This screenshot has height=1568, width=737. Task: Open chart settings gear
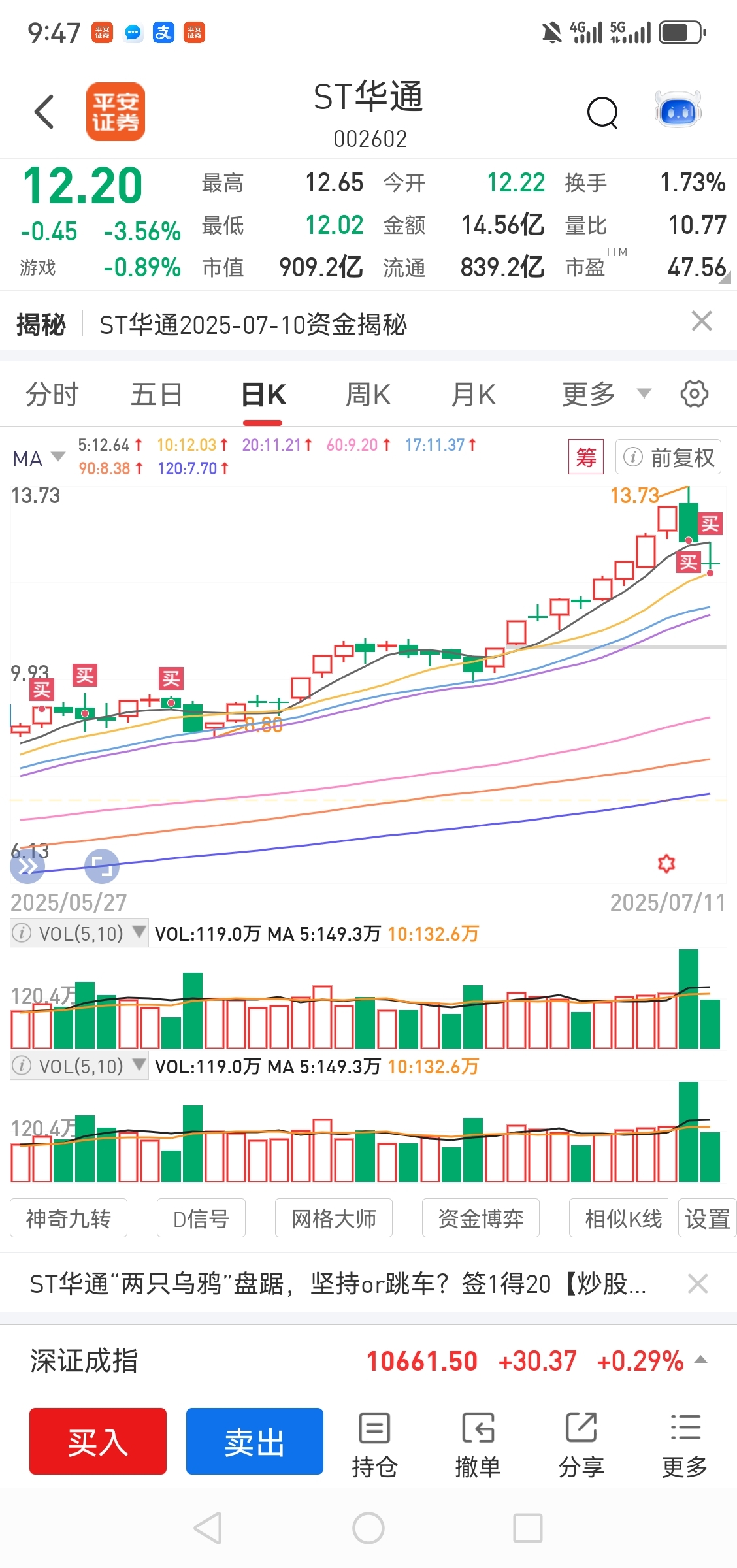pos(694,394)
